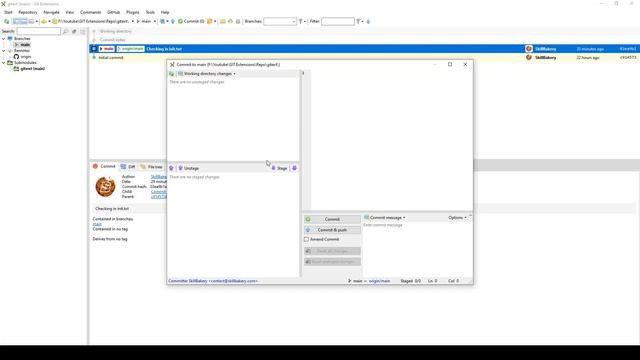Open the GitHub menu

[113, 12]
